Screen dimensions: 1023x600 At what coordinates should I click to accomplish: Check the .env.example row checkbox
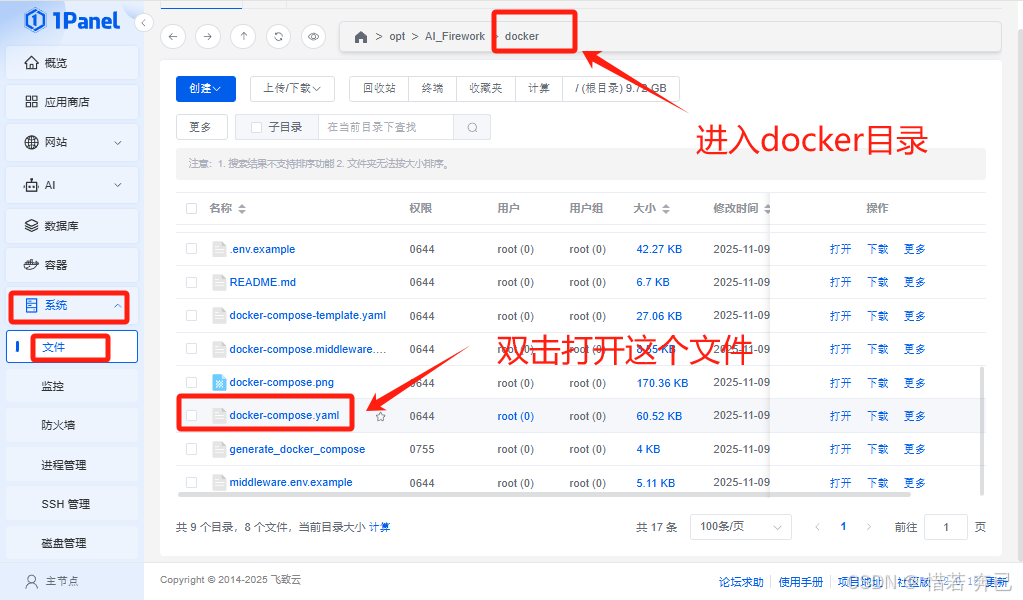(x=191, y=248)
